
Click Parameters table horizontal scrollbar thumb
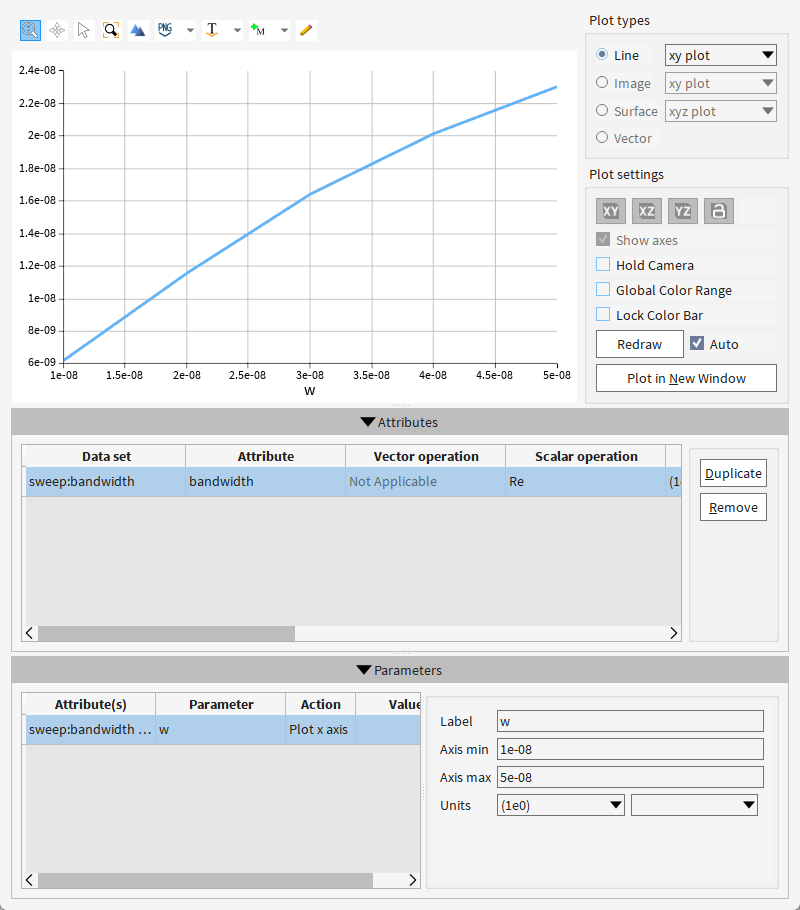(x=205, y=880)
